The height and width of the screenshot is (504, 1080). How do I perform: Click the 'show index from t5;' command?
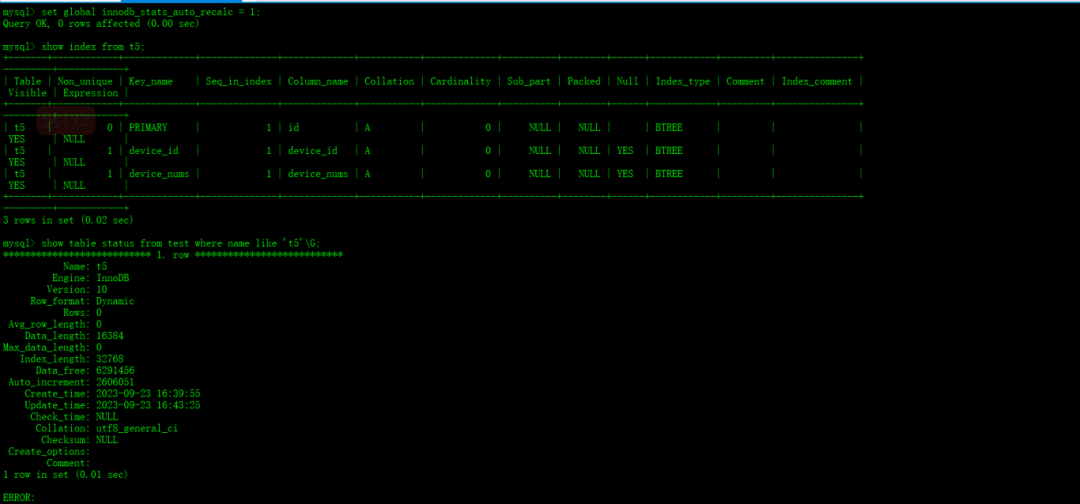93,47
